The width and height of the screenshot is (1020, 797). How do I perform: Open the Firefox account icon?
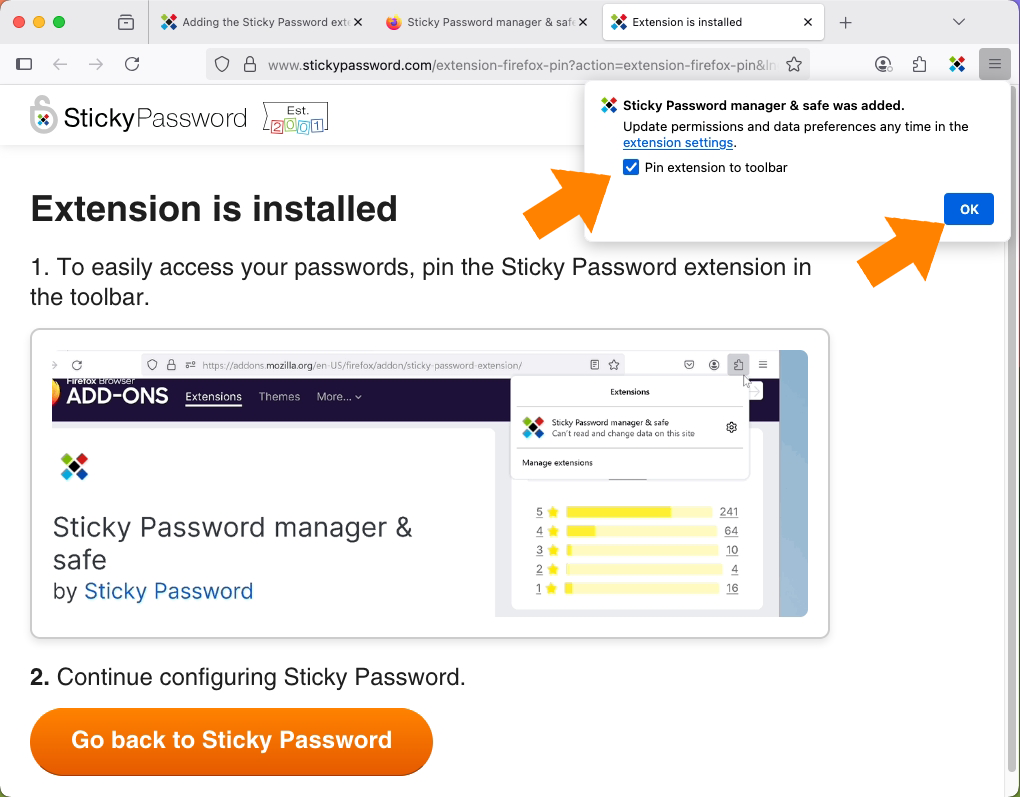pyautogui.click(x=883, y=64)
